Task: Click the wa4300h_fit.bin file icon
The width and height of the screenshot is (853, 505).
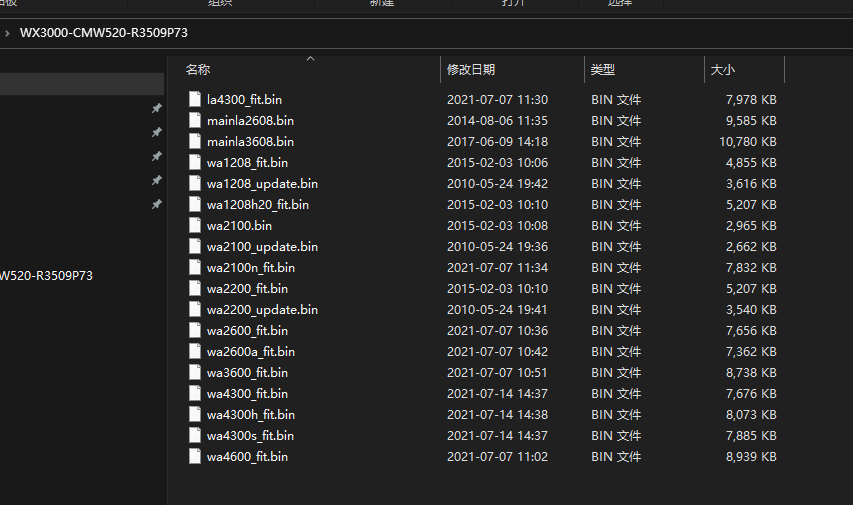Action: tap(195, 415)
